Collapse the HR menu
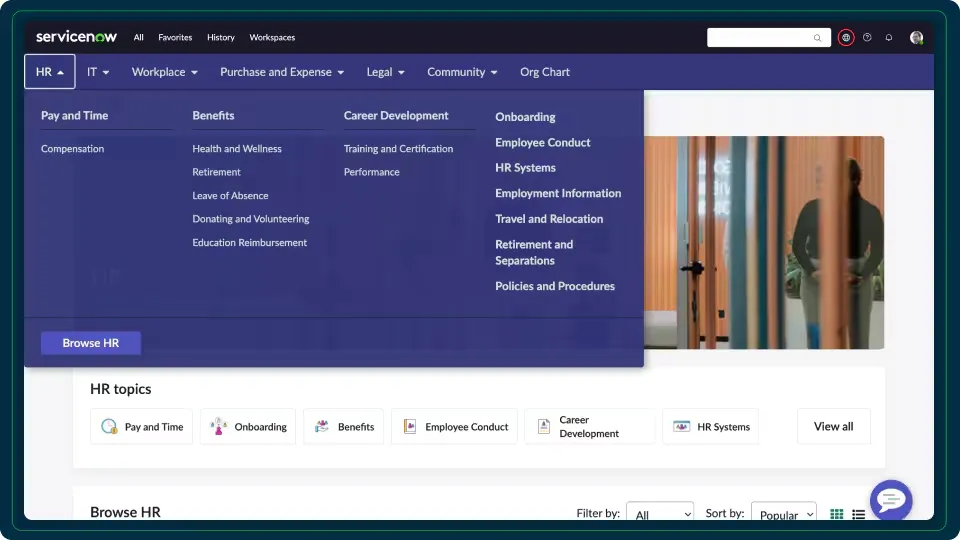The width and height of the screenshot is (960, 540). [50, 72]
